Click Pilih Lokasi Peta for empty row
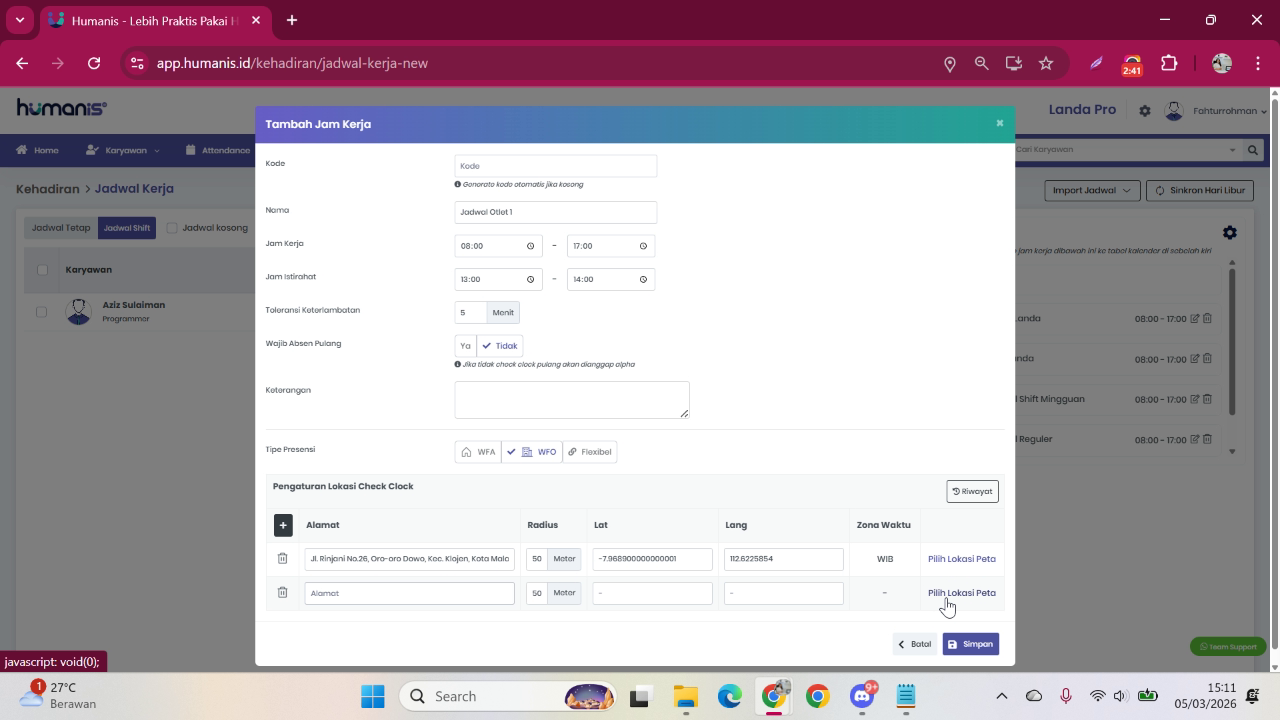Viewport: 1280px width, 720px height. pyautogui.click(x=962, y=593)
